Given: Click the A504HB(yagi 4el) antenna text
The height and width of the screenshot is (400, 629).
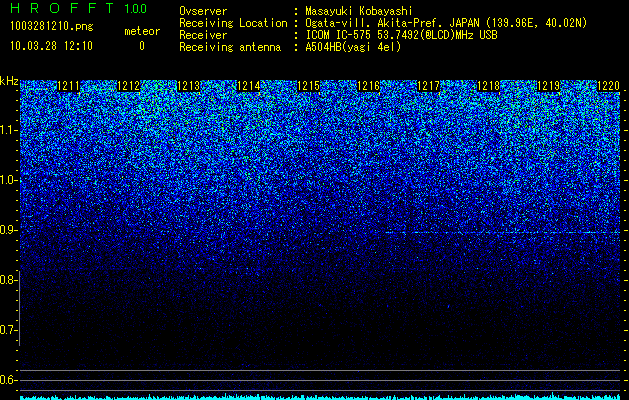Looking at the screenshot, I should point(353,47).
